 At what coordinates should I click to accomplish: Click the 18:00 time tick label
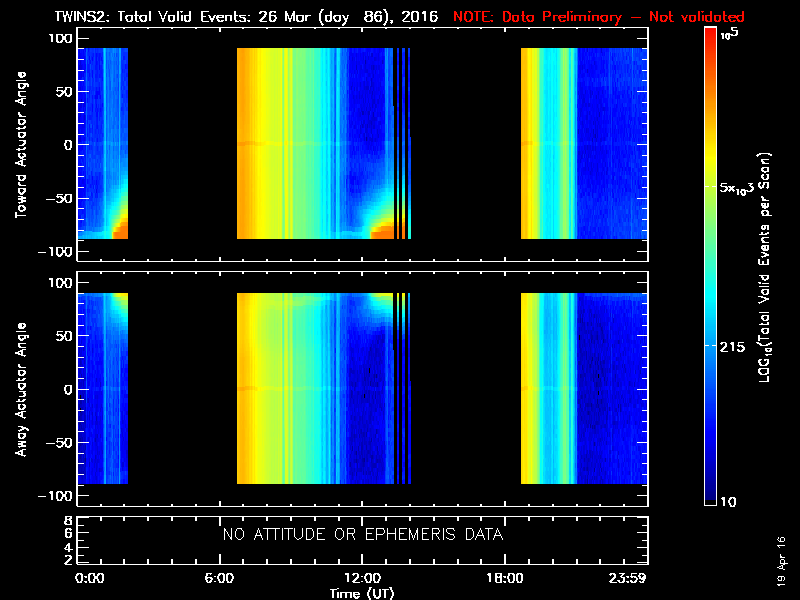[503, 579]
